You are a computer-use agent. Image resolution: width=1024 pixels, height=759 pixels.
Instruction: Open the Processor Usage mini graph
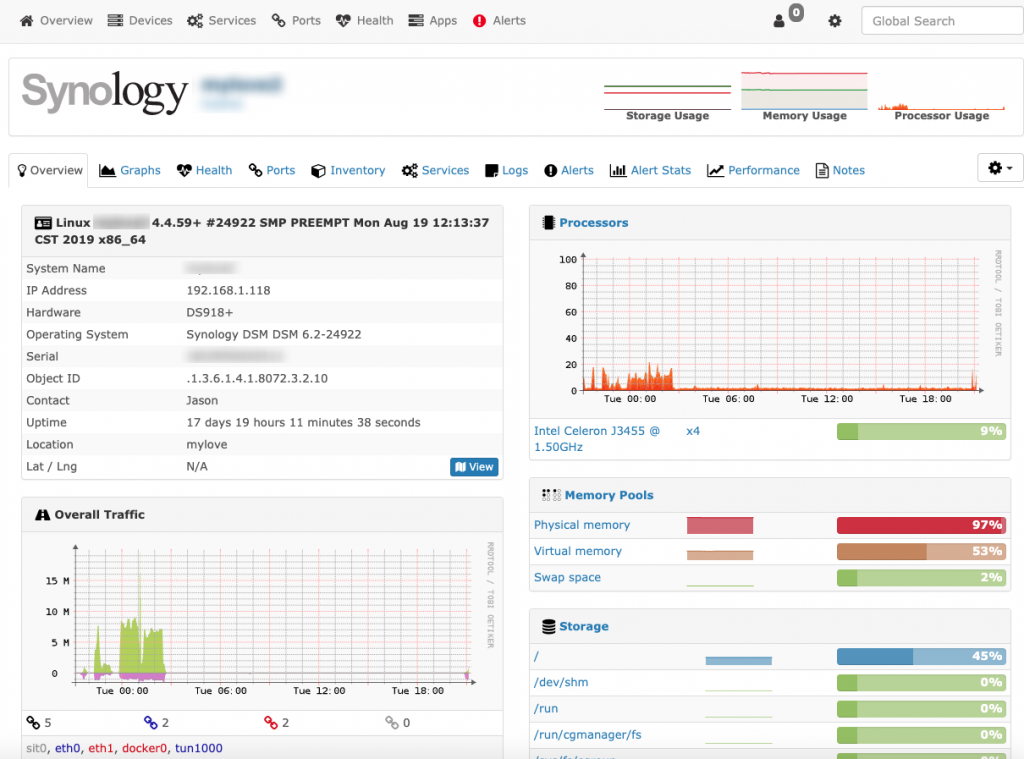point(942,97)
